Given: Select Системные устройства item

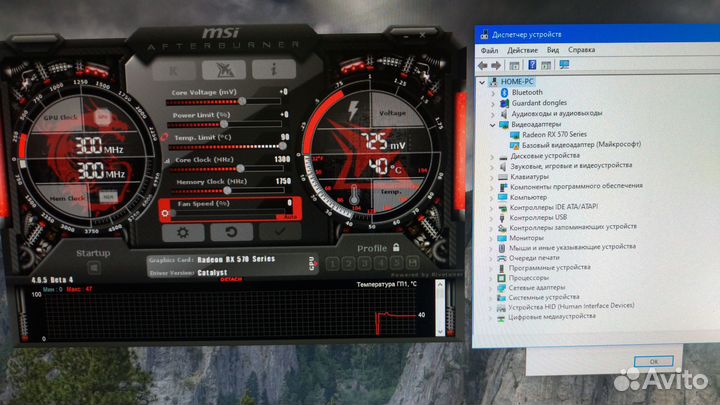Looking at the screenshot, I should coord(544,298).
